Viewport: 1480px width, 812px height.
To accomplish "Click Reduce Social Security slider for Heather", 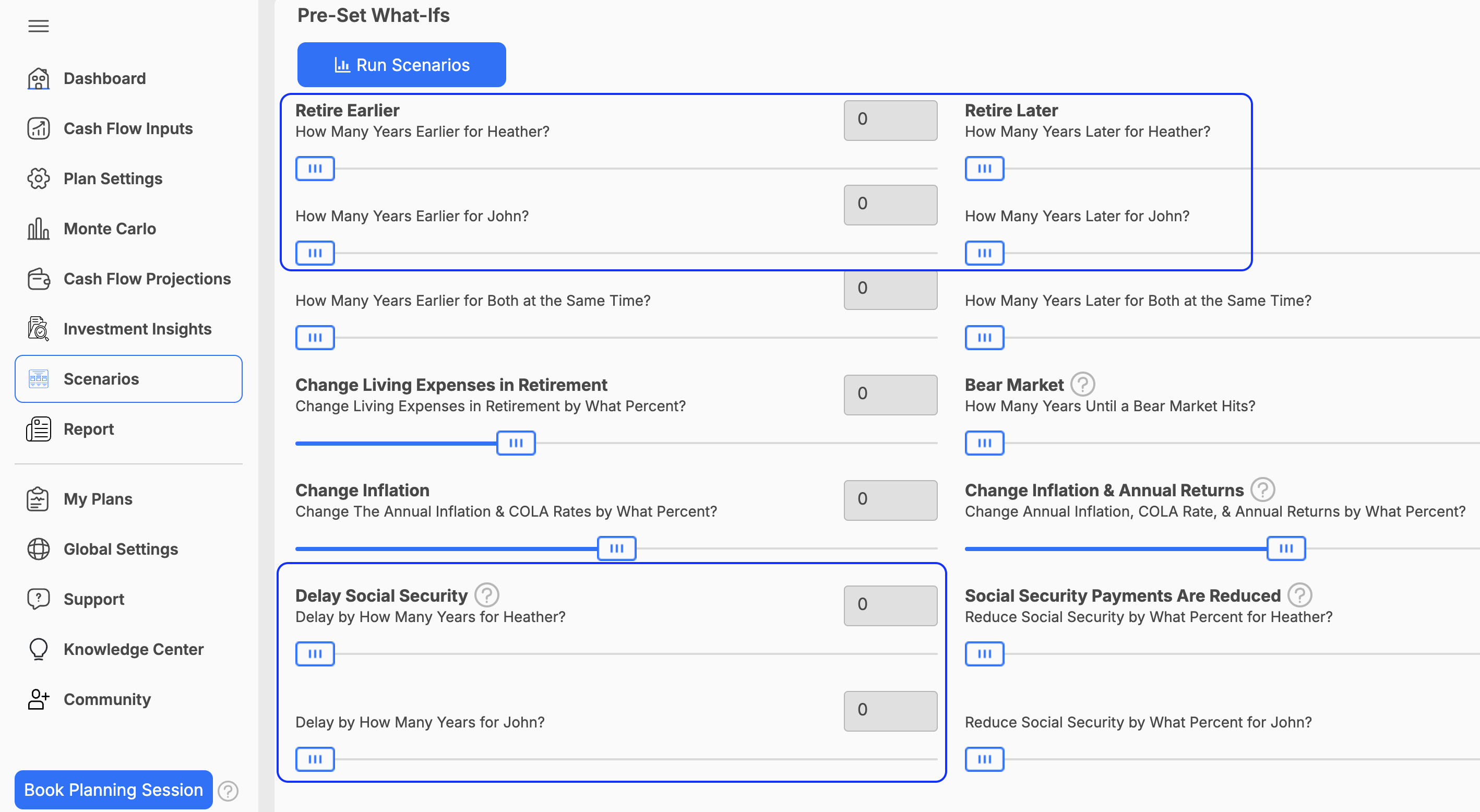I will 985,654.
